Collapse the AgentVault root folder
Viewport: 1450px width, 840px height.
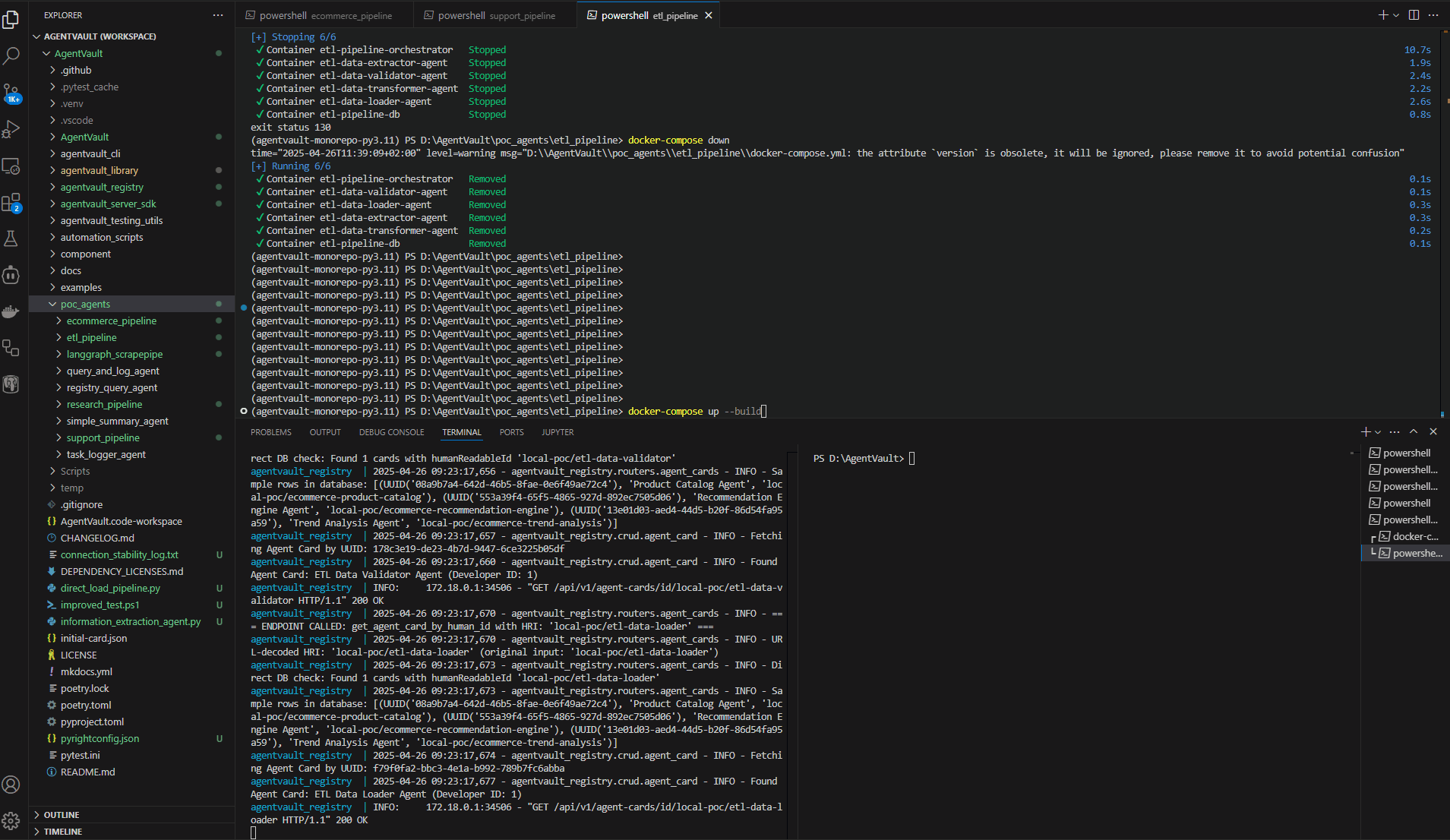(131, 53)
